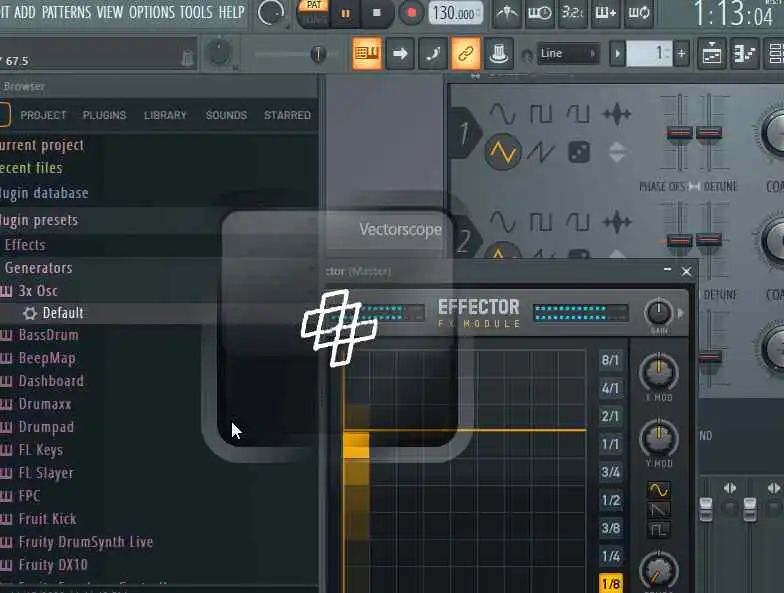The width and height of the screenshot is (784, 593).
Task: Expand the Generators folder in browser
Action: [x=38, y=268]
